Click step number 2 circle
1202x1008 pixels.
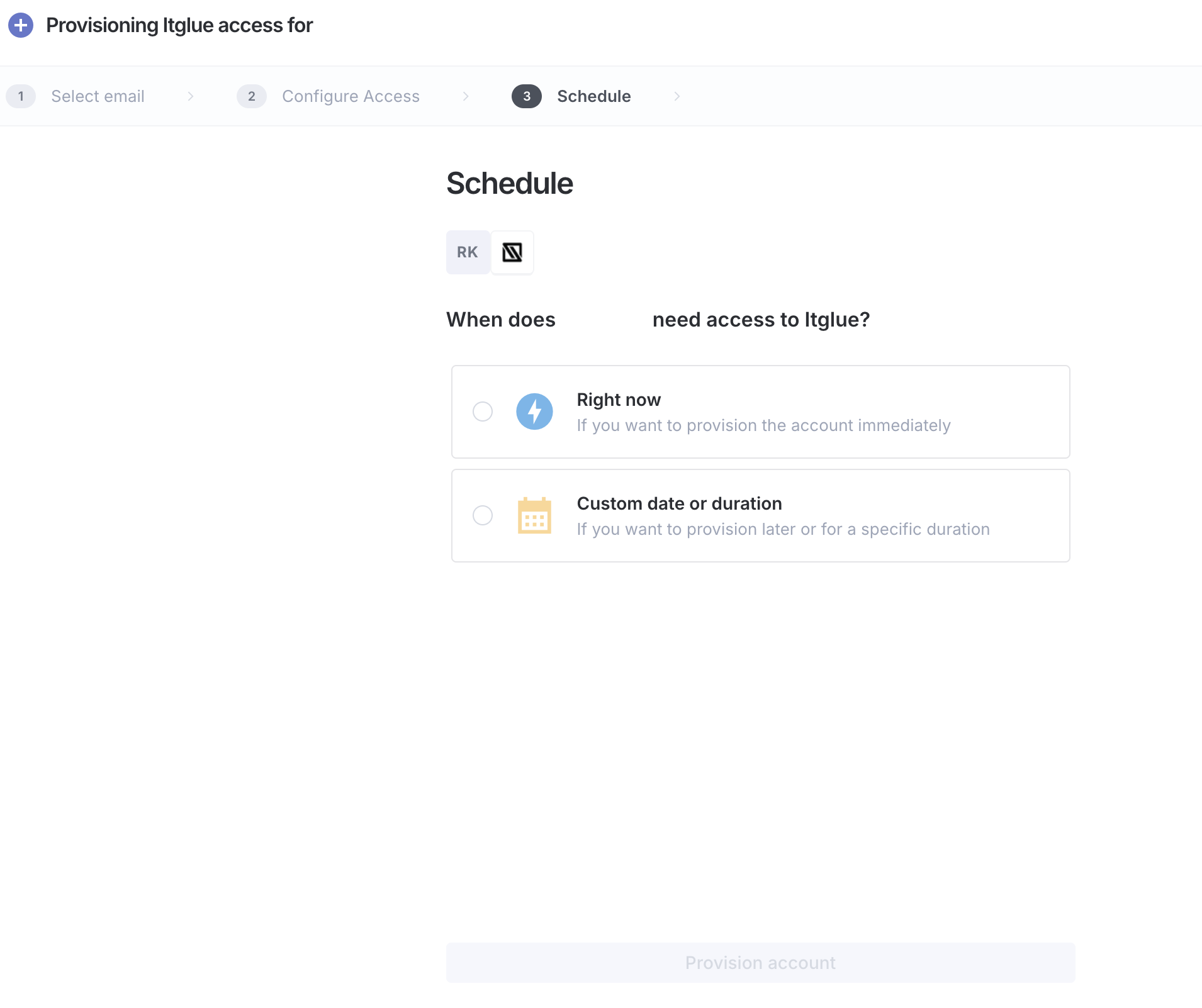[x=251, y=96]
